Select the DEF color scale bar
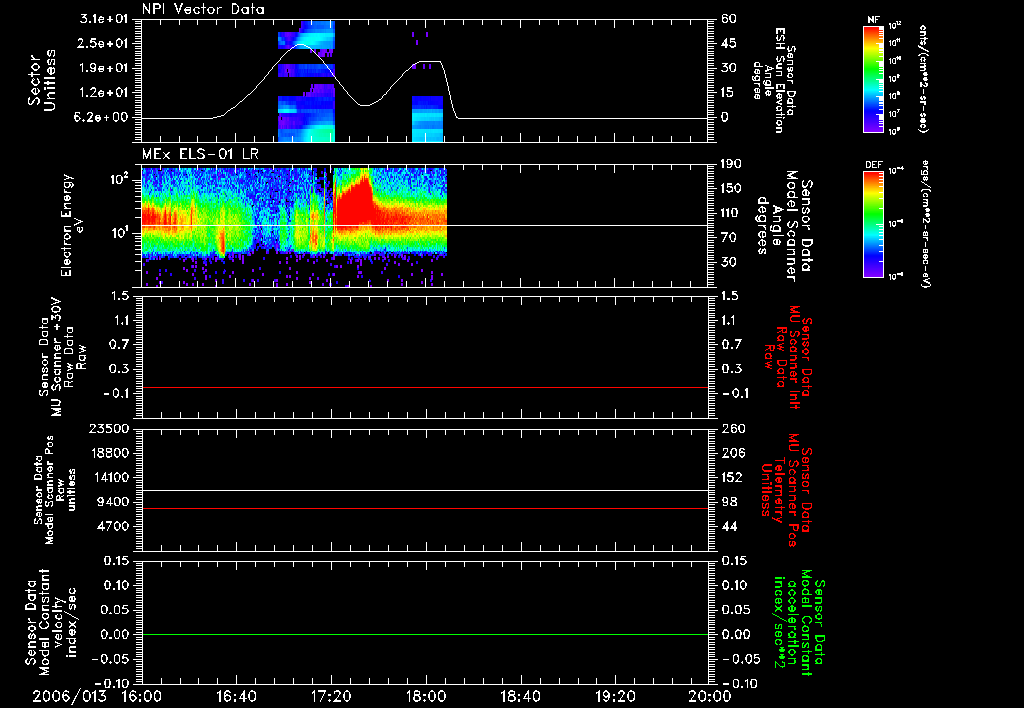 (874, 224)
